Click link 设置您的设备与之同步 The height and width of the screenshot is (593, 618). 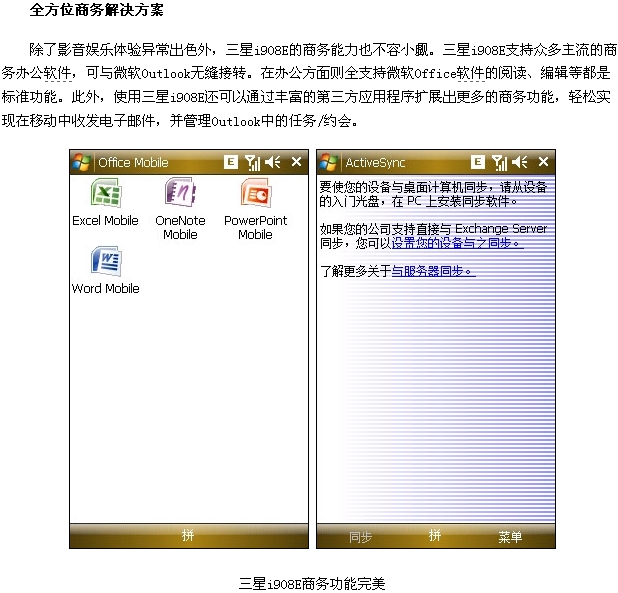457,243
